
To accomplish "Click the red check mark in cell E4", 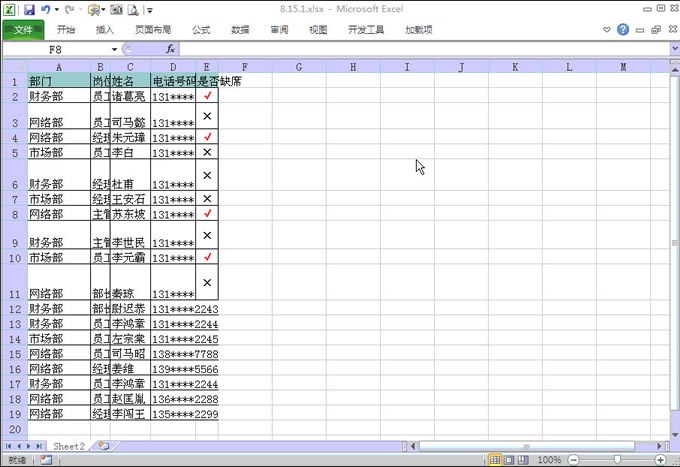I will [x=208, y=137].
